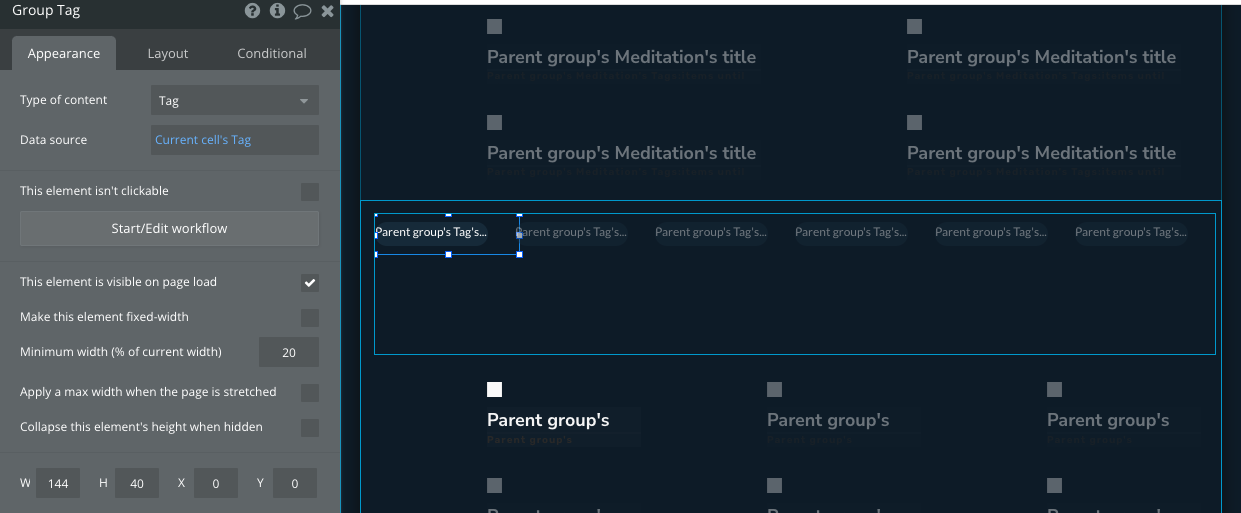Viewport: 1241px width, 513px height.
Task: Click the W width input field
Action: [58, 484]
